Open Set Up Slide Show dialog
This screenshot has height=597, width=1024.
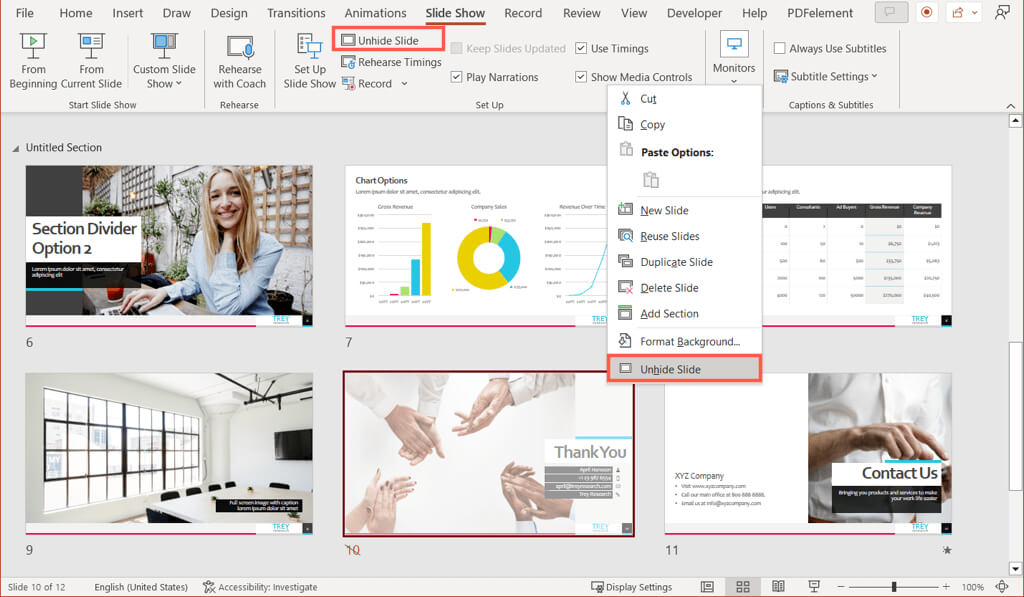pyautogui.click(x=310, y=61)
